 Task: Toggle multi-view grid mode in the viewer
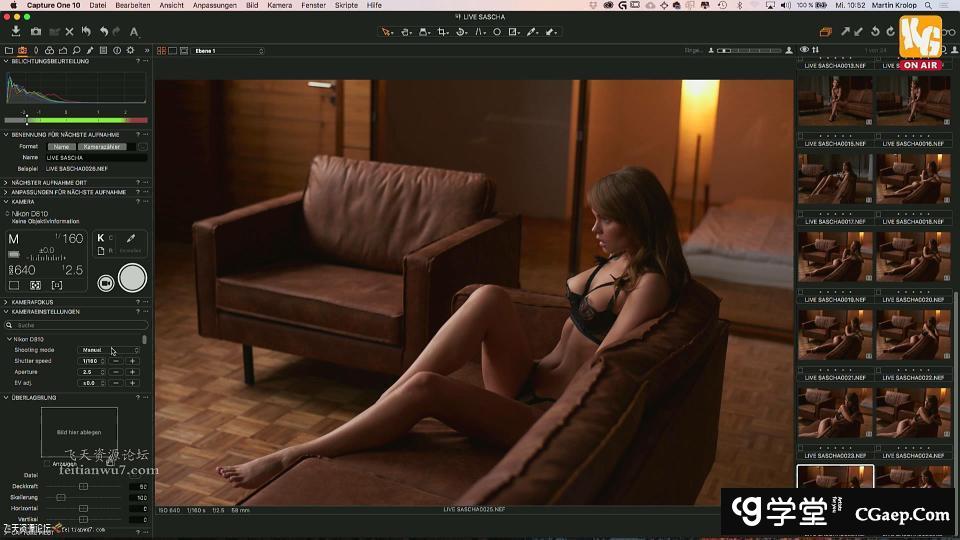click(160, 50)
